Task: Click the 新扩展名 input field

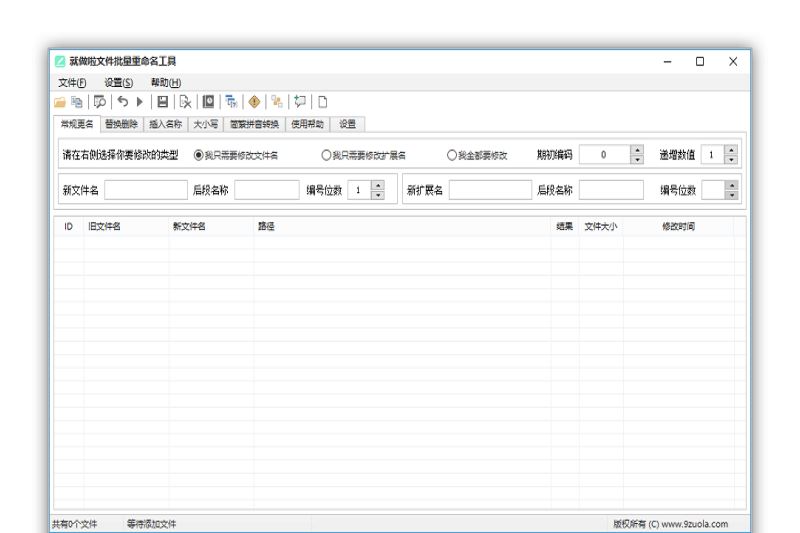Action: pos(490,190)
